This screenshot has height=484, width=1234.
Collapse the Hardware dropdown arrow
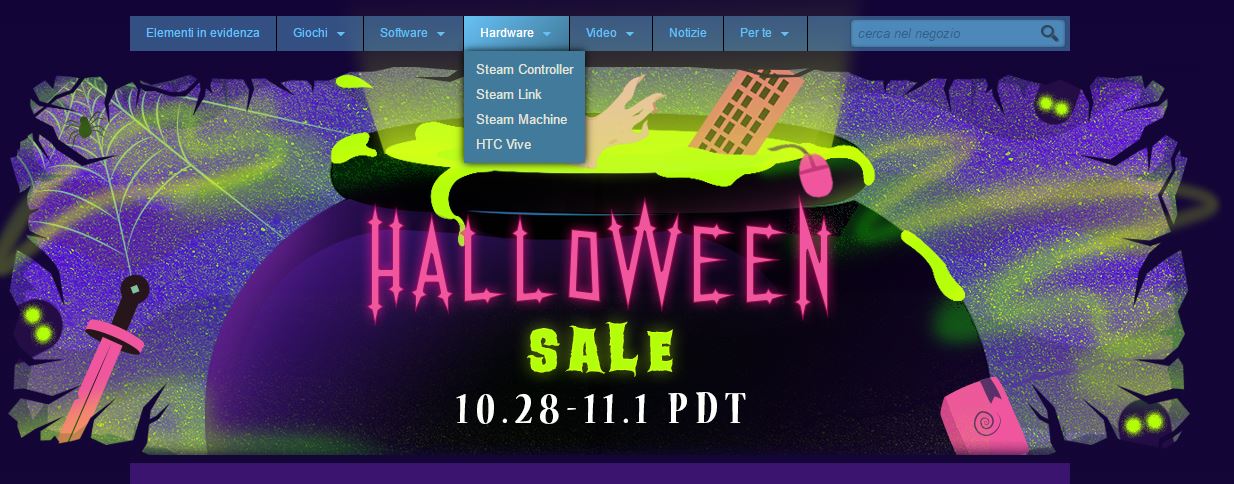pyautogui.click(x=547, y=34)
